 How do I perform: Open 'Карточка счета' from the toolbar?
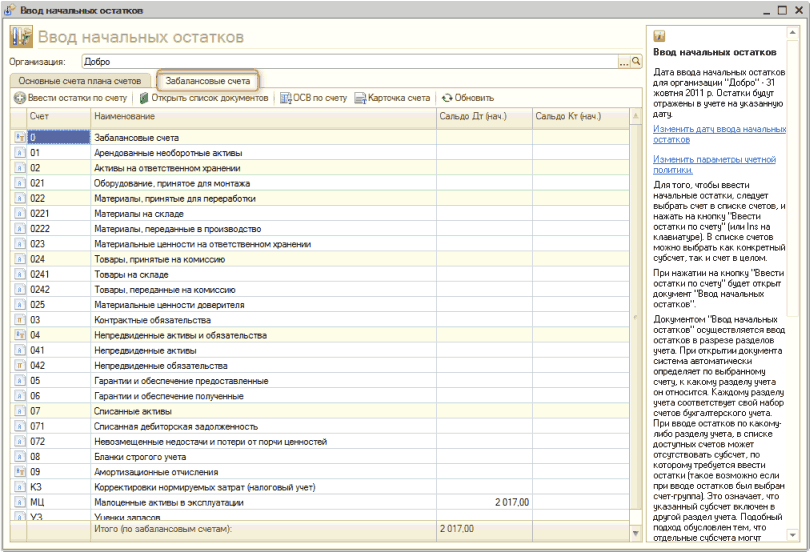click(392, 98)
